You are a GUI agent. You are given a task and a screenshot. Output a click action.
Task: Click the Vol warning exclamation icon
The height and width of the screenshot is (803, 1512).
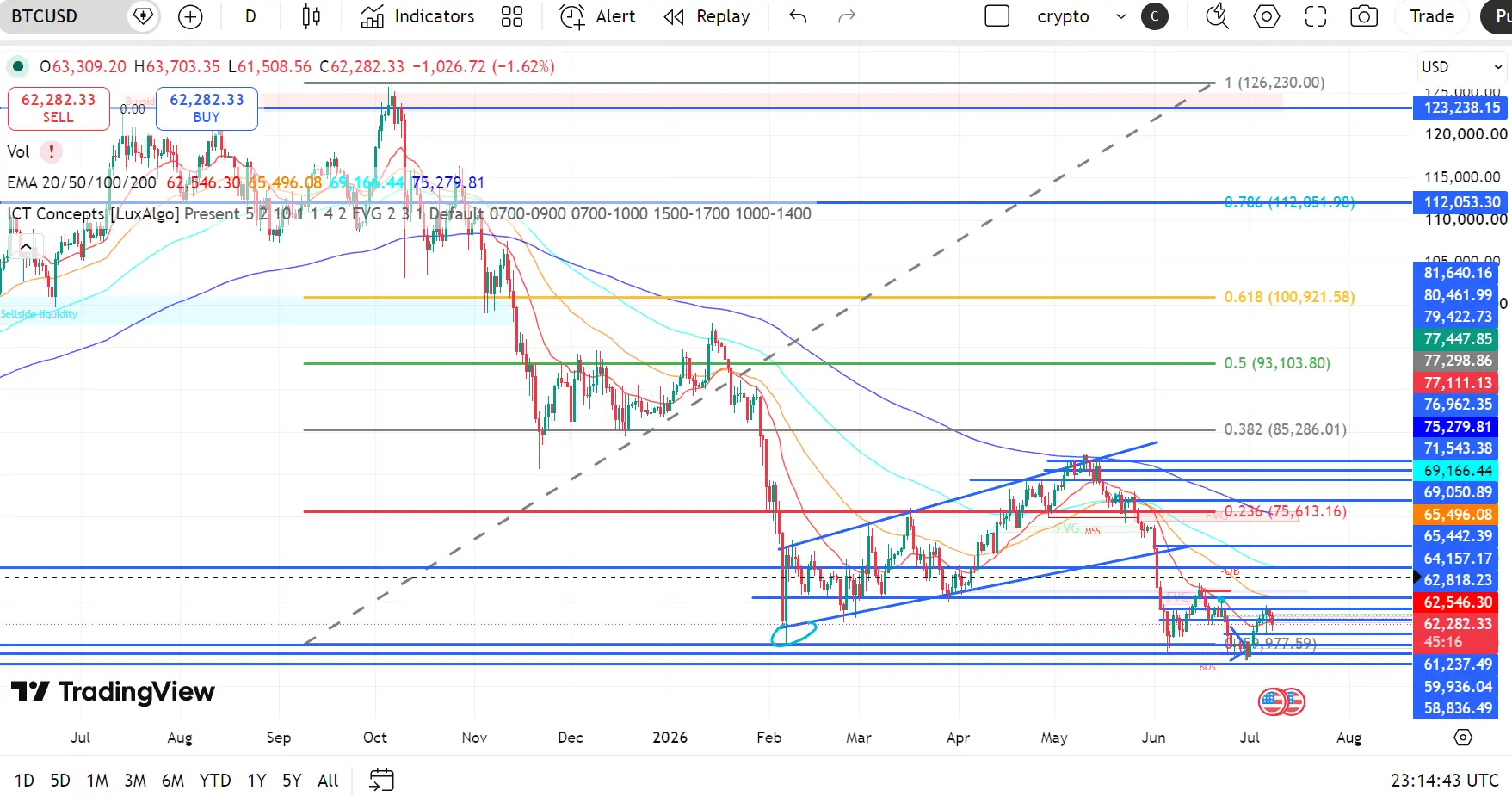point(52,151)
